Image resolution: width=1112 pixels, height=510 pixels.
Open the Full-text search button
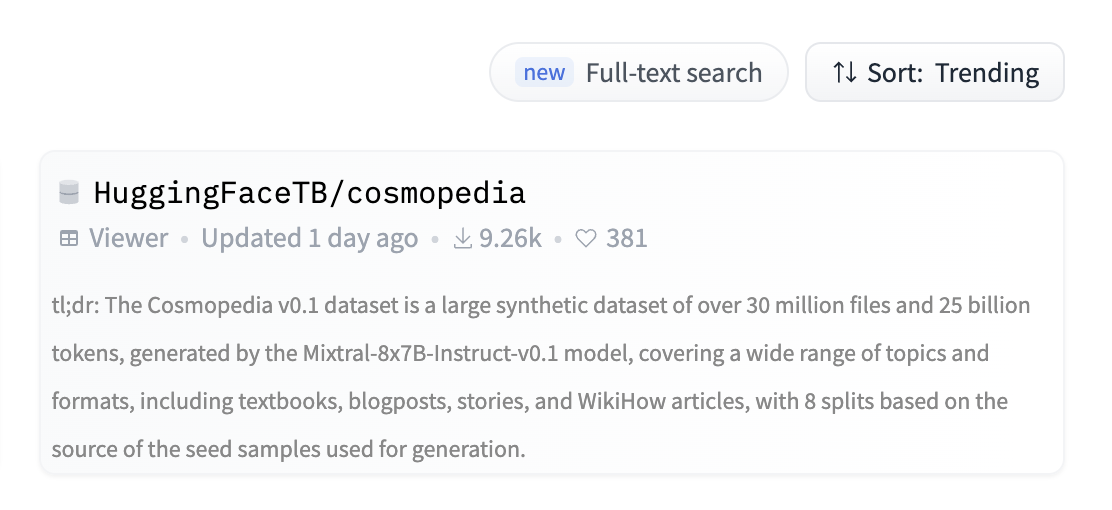pos(638,72)
